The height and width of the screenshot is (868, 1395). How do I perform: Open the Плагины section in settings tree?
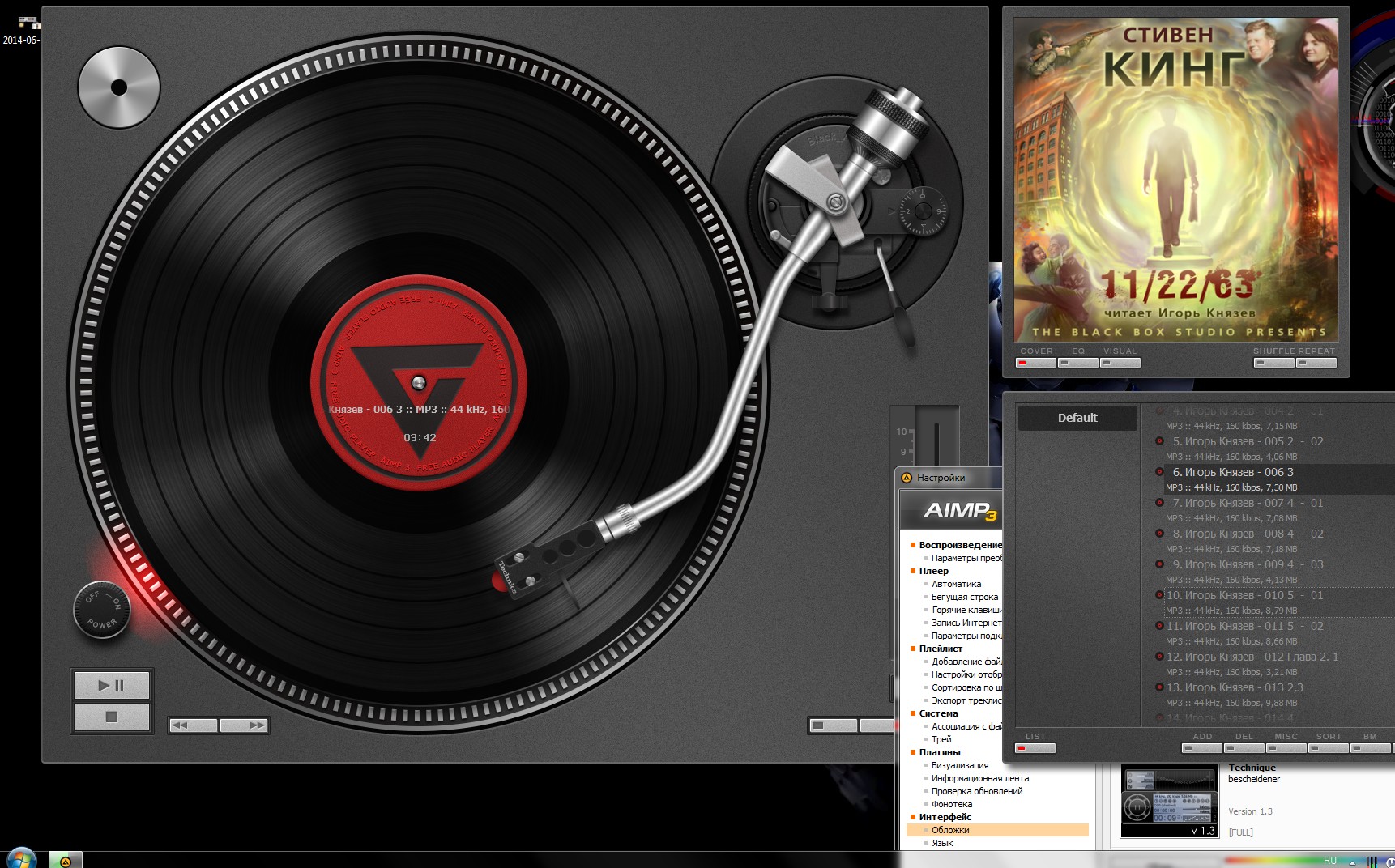tap(940, 752)
